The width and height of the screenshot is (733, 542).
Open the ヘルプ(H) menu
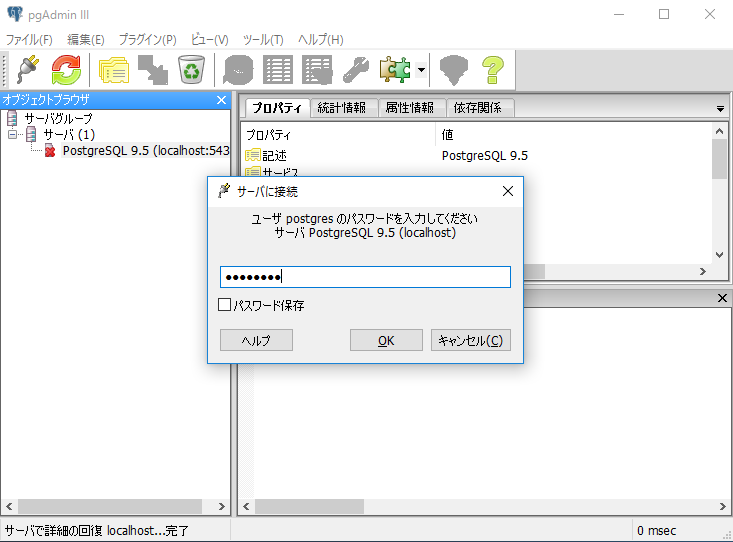pos(321,40)
